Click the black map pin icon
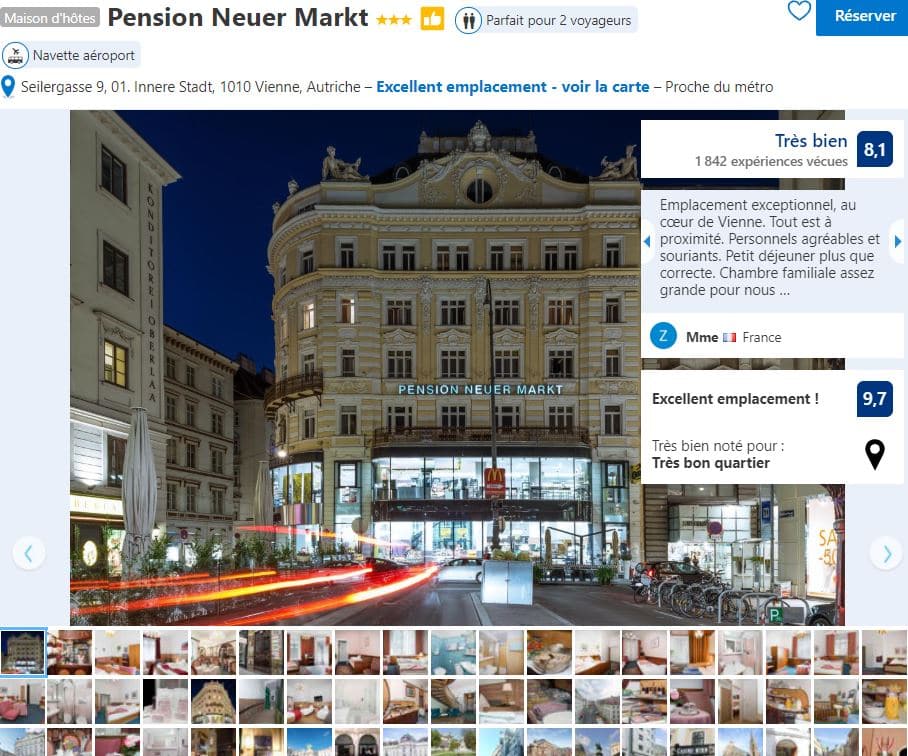 pos(874,454)
